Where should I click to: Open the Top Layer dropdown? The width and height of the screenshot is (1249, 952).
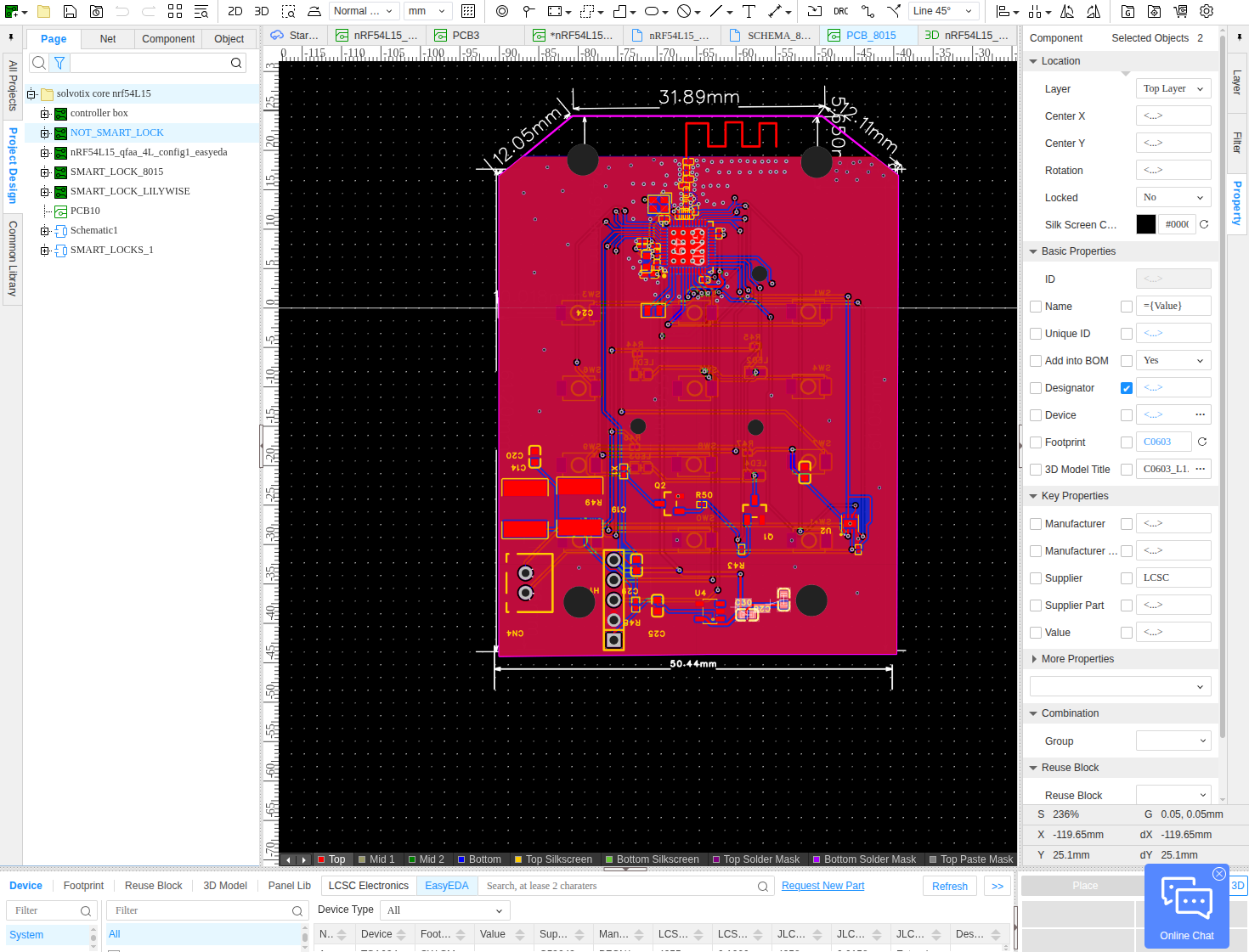(x=1173, y=88)
